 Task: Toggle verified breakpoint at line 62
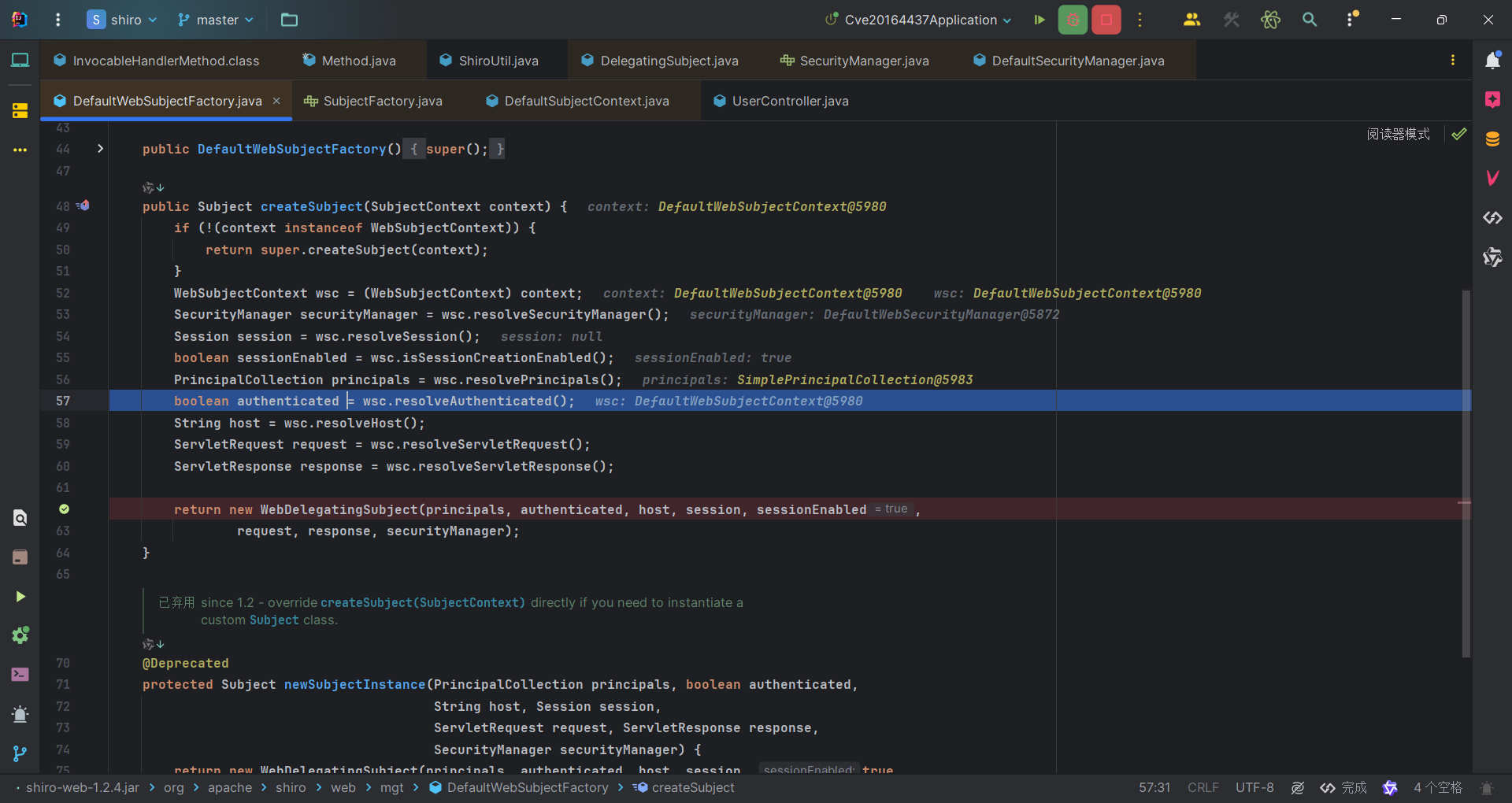[x=64, y=509]
